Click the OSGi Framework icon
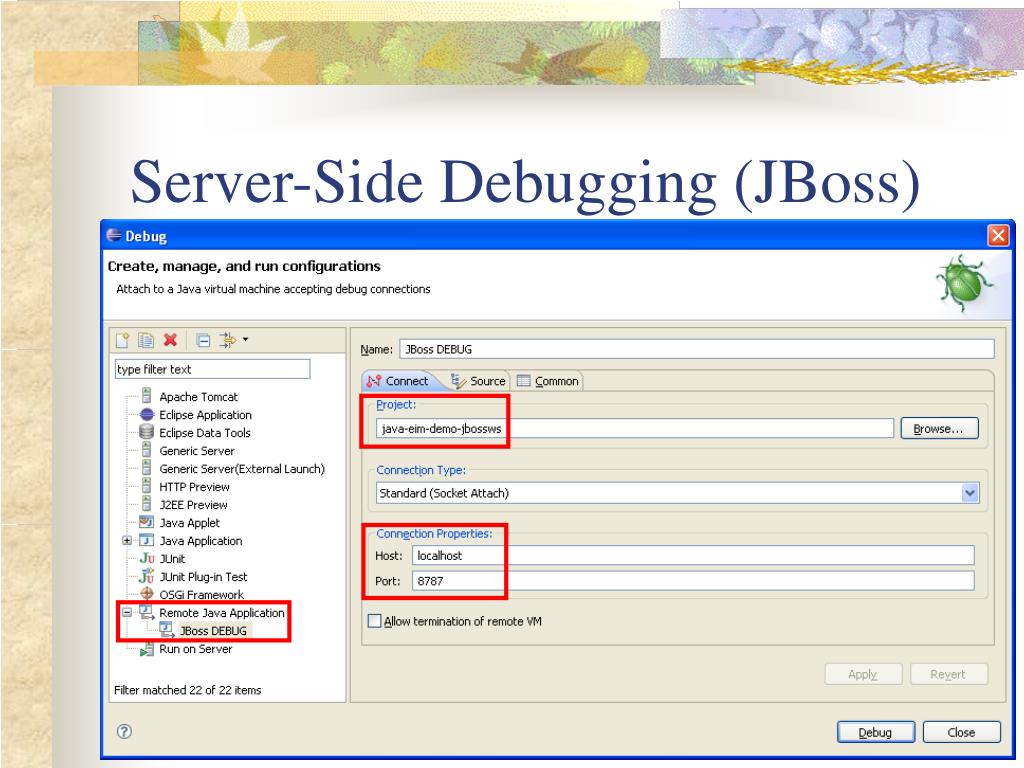This screenshot has width=1024, height=768. 147,594
